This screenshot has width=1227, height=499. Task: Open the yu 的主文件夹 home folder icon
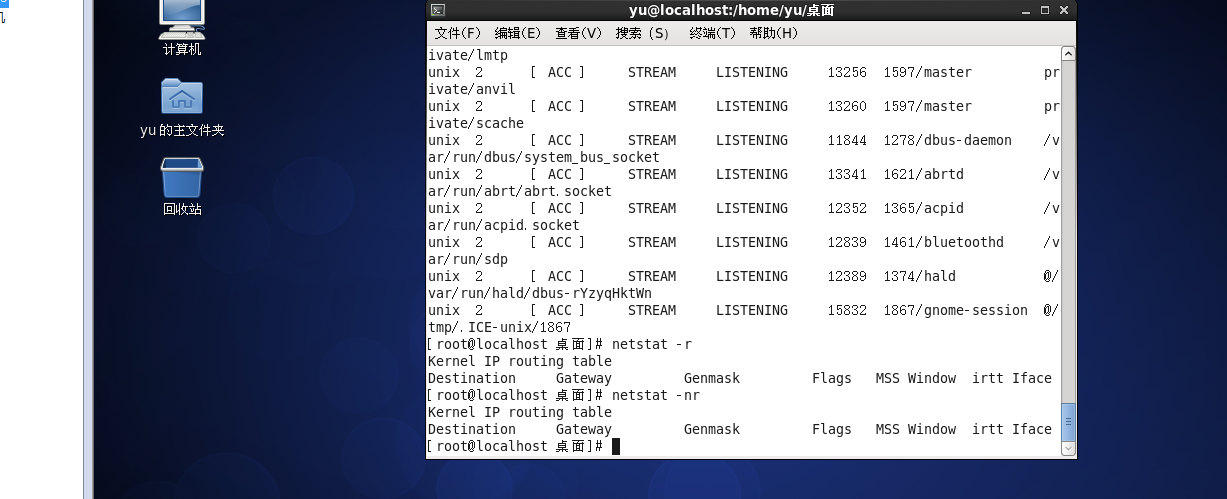182,108
